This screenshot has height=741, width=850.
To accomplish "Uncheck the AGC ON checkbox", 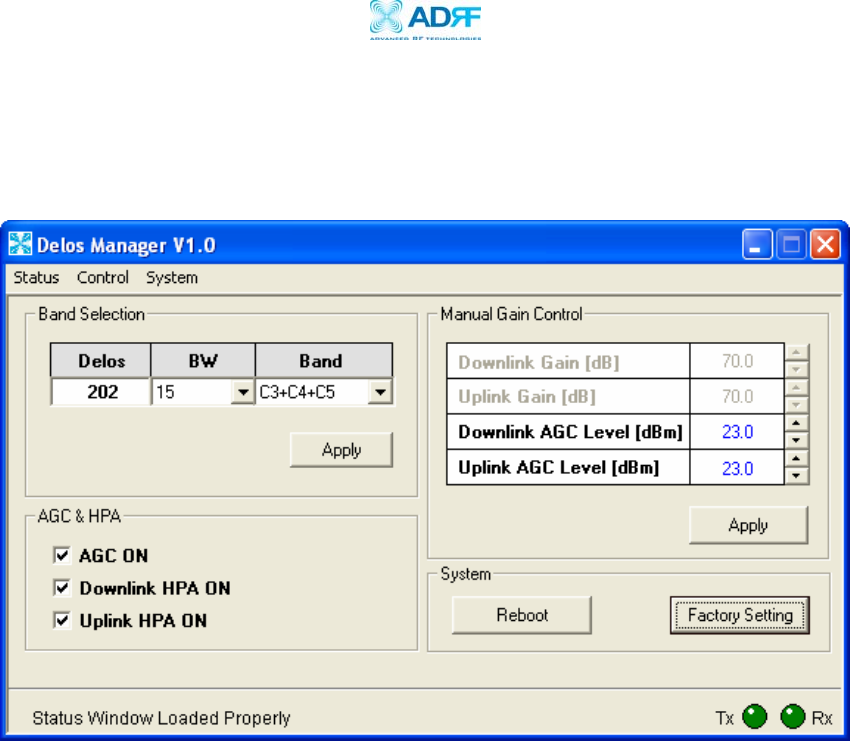I will (x=62, y=555).
